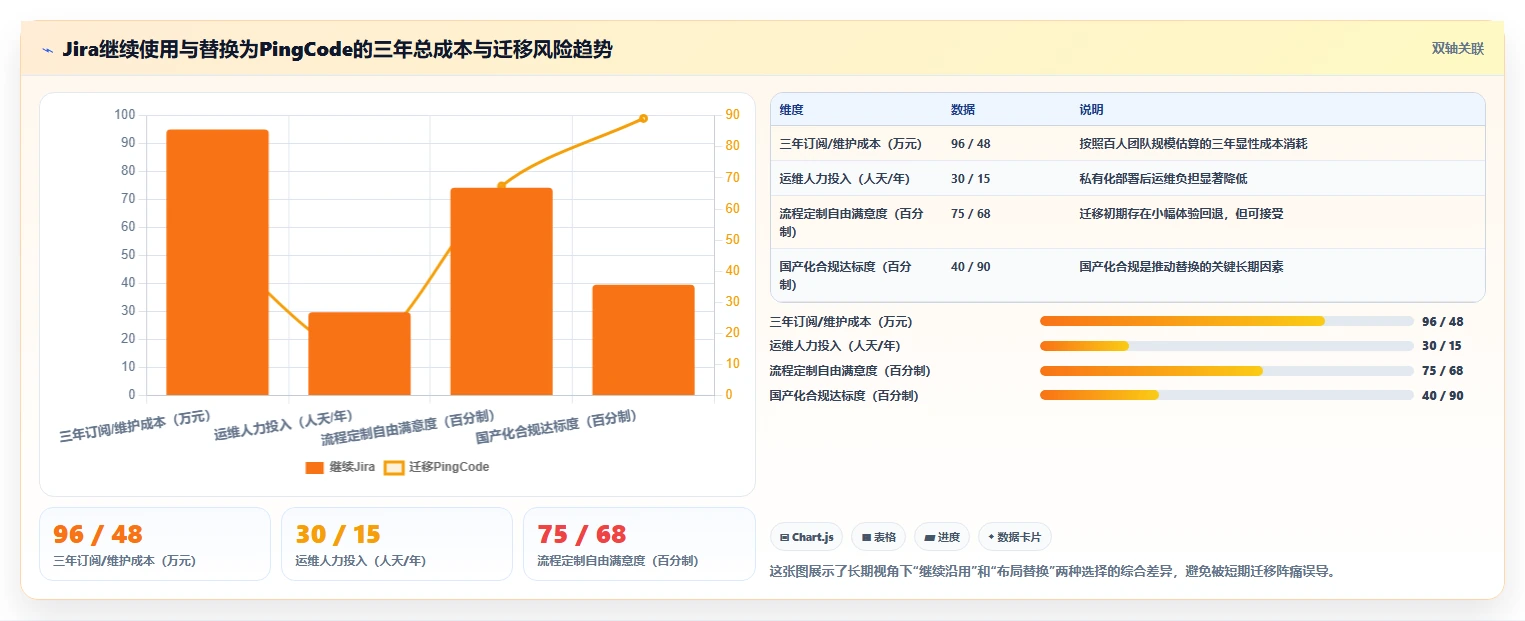Click the table value 40 / 90

(x=971, y=266)
